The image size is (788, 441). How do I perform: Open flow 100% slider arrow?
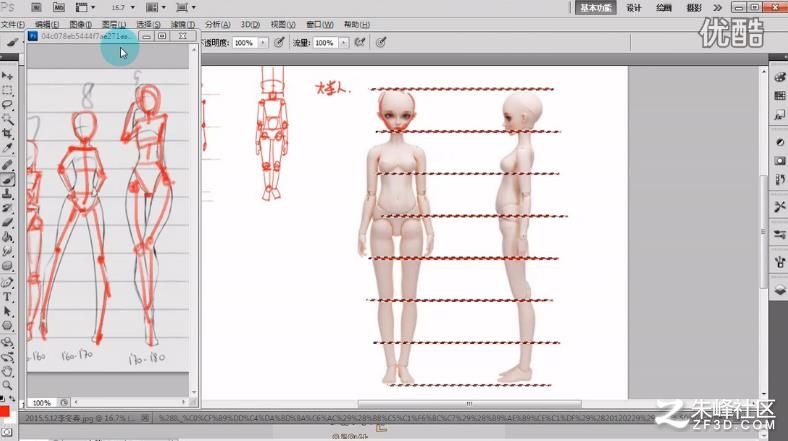[x=344, y=43]
